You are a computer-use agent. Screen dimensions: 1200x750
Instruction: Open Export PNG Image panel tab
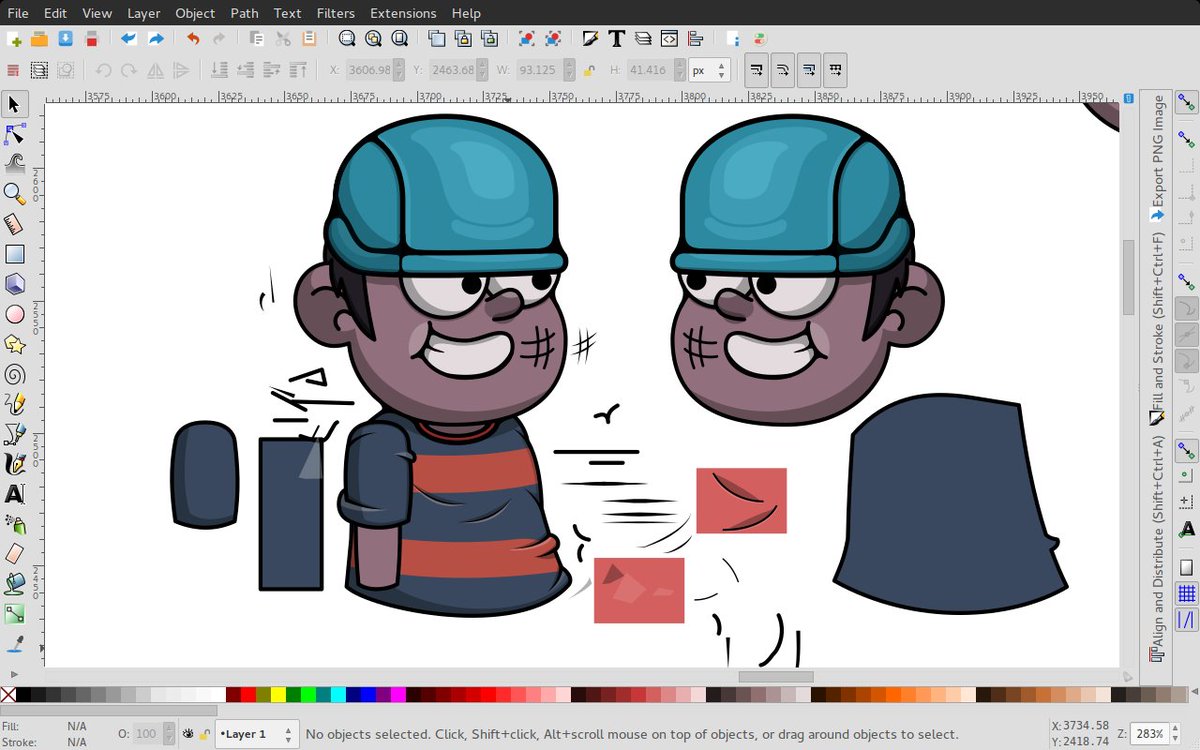tap(1157, 157)
